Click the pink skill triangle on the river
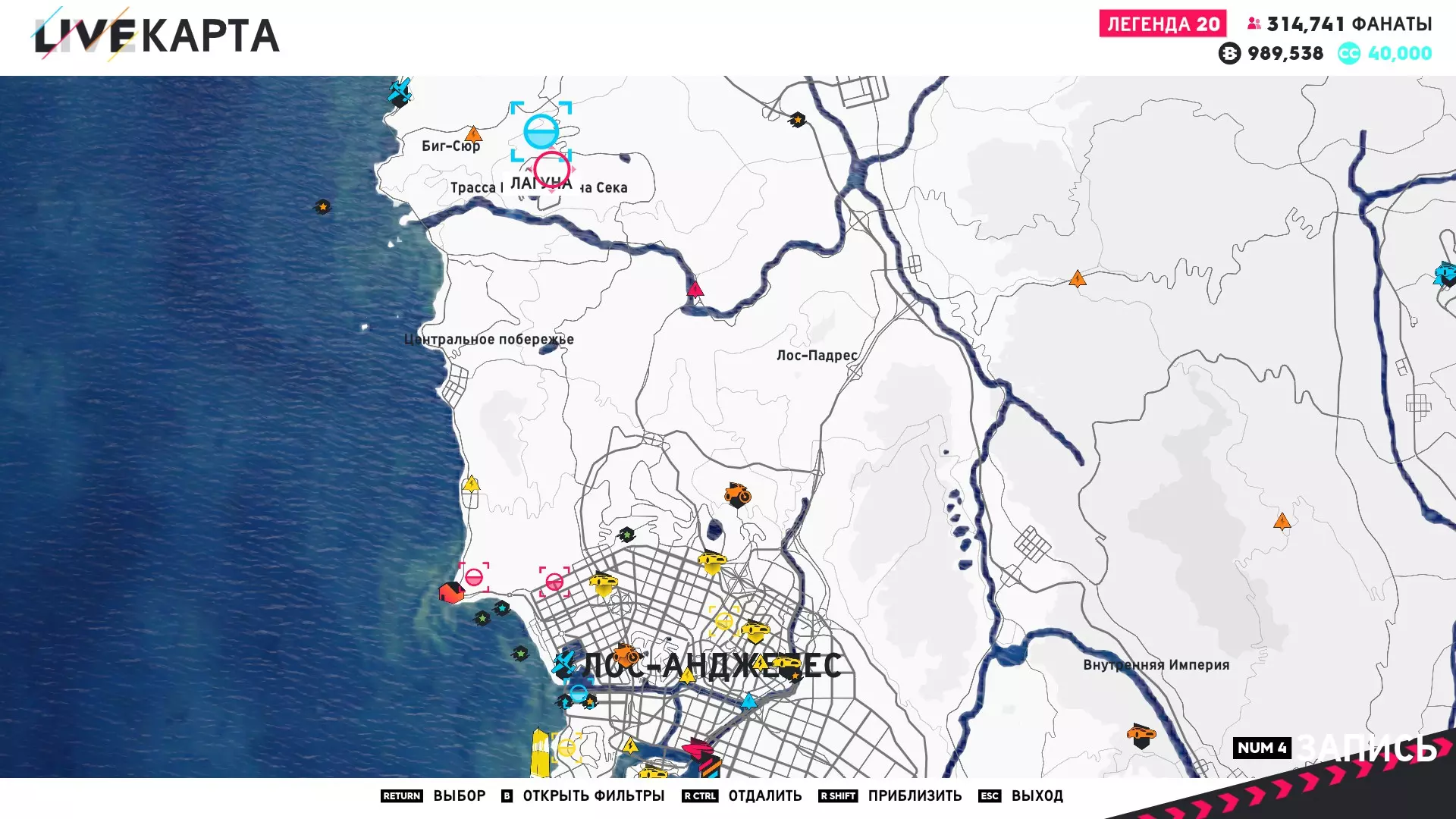Screen dimensions: 1456x819 [x=695, y=289]
